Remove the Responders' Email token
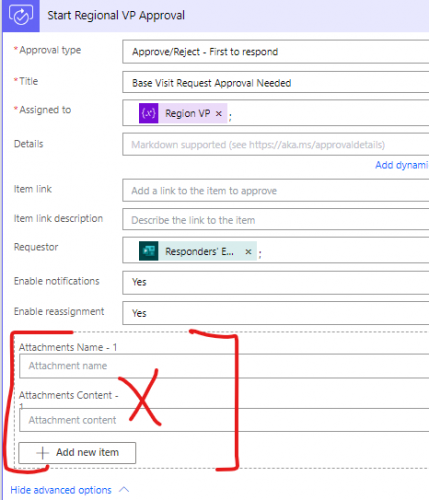The height and width of the screenshot is (500, 429). (x=248, y=252)
